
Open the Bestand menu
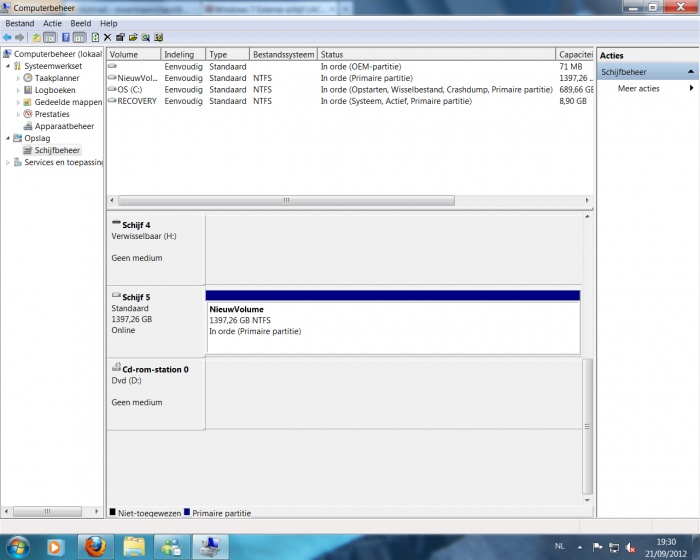click(x=20, y=23)
